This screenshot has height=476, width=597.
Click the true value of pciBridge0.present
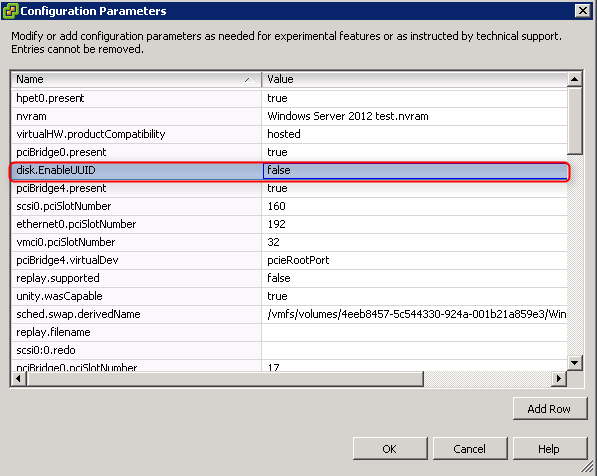click(x=415, y=152)
